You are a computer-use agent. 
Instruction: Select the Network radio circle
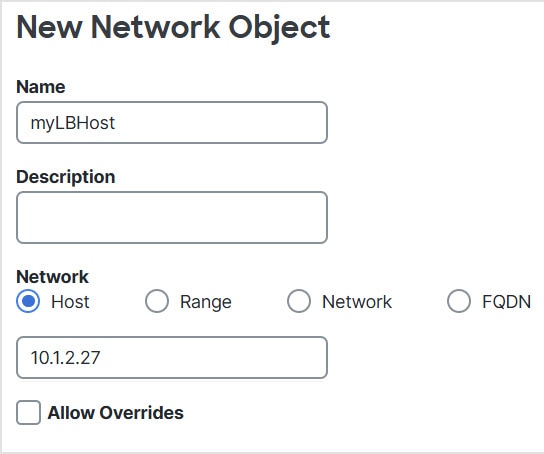[299, 301]
